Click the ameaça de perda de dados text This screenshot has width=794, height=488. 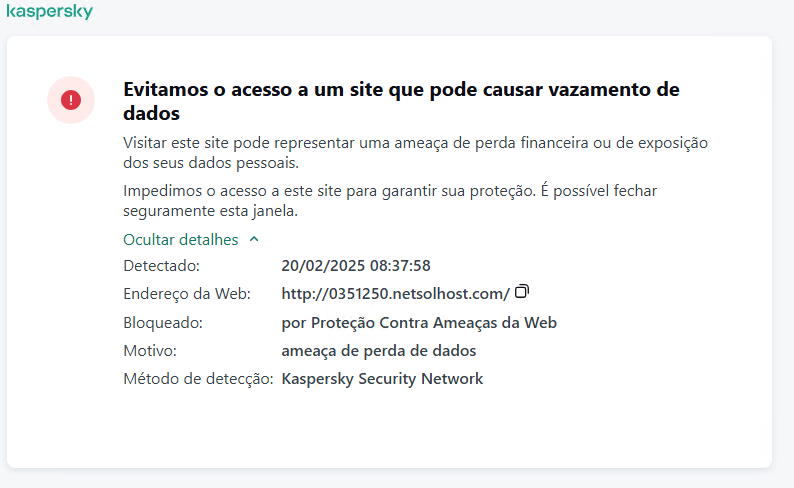tap(378, 351)
